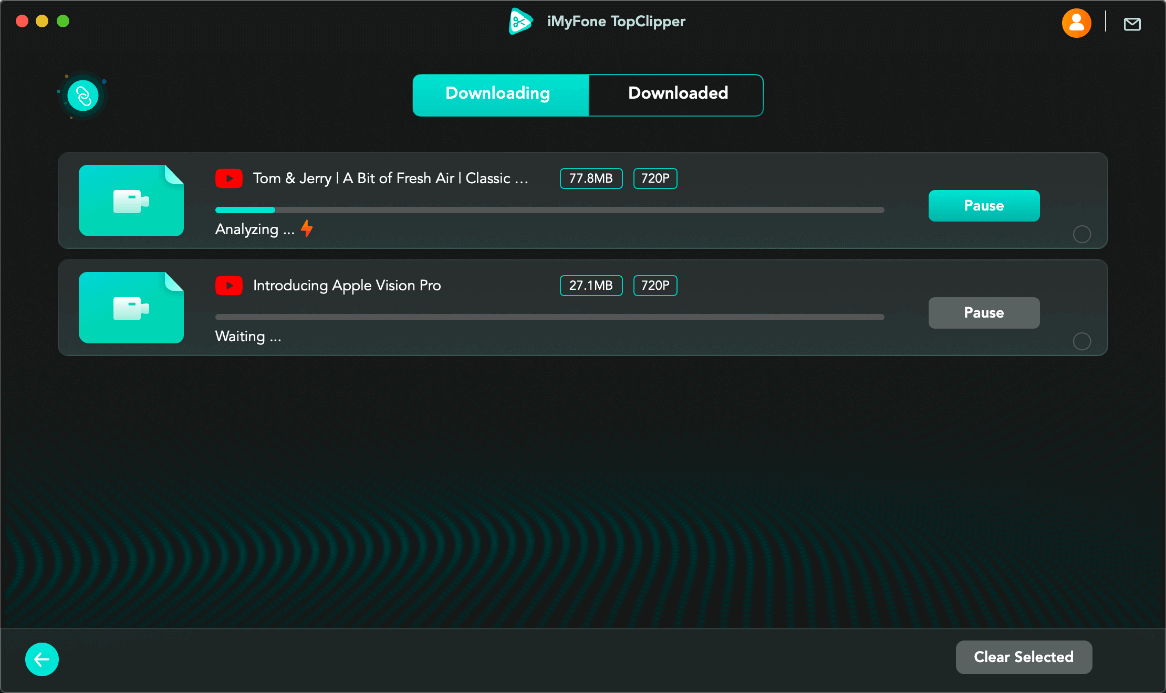Select the Tom & Jerry download checkbox

click(x=1081, y=235)
